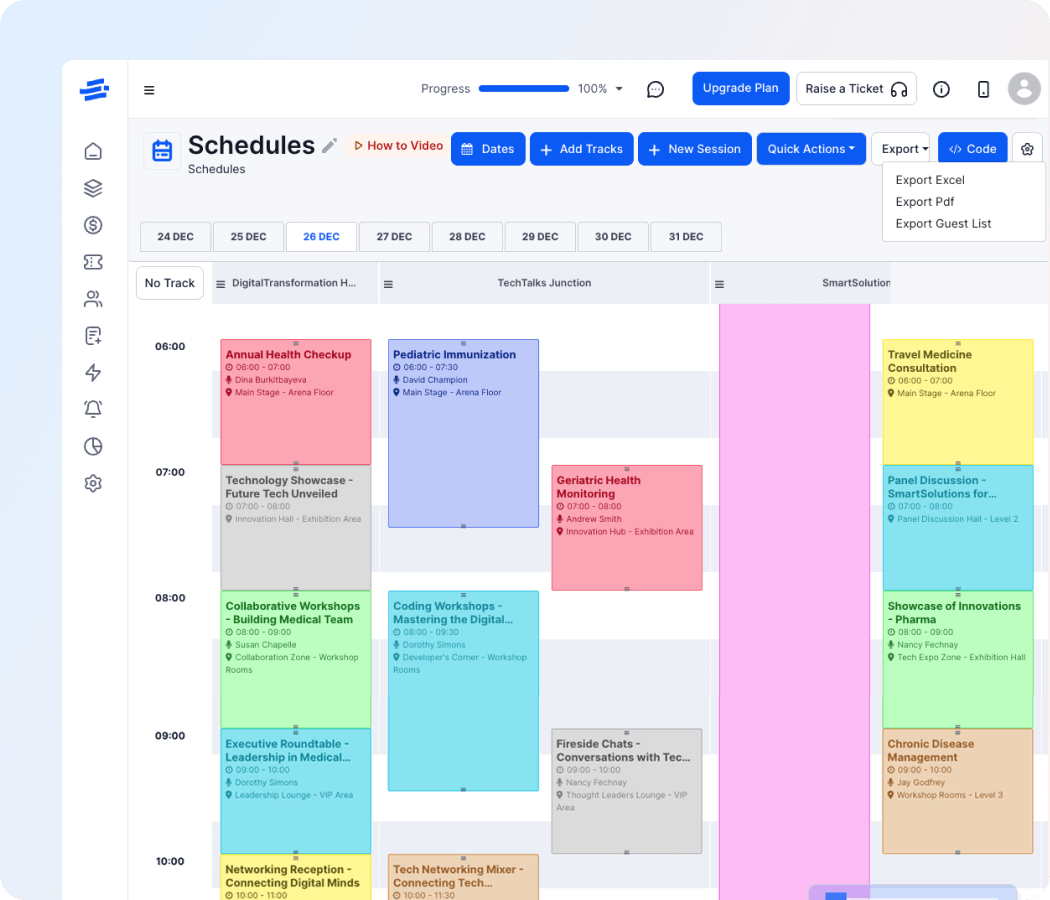The width and height of the screenshot is (1050, 900).
Task: Click the Progress bar
Action: tap(524, 88)
